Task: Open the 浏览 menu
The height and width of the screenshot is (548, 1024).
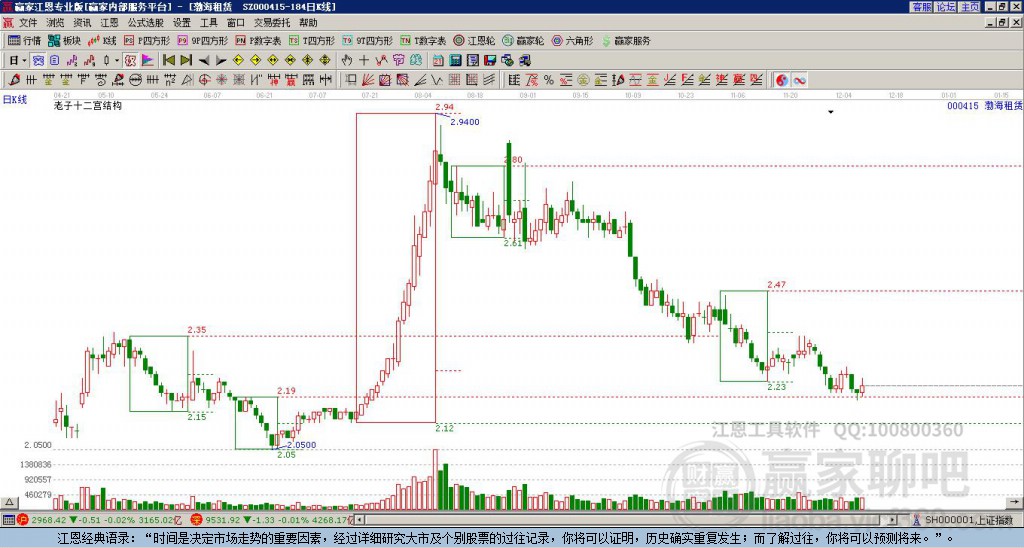Action: 55,23
